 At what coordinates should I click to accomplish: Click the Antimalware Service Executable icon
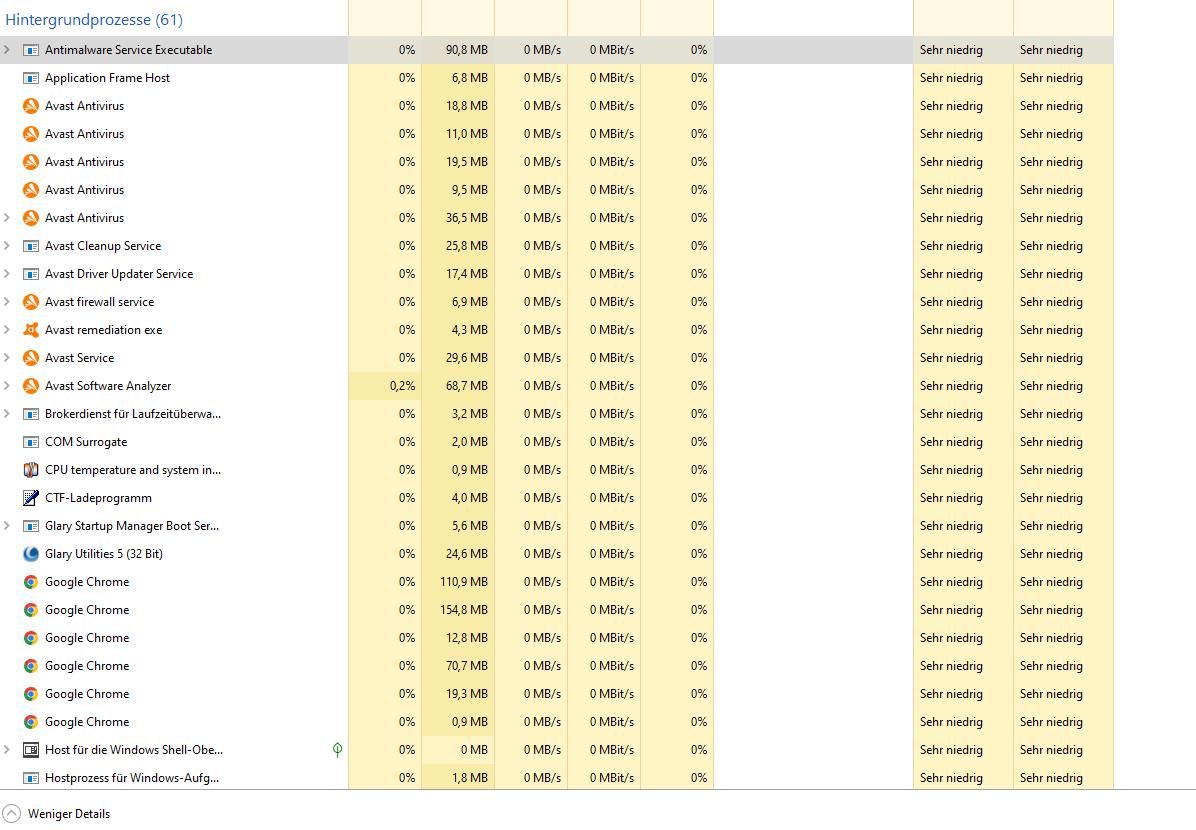coord(31,50)
